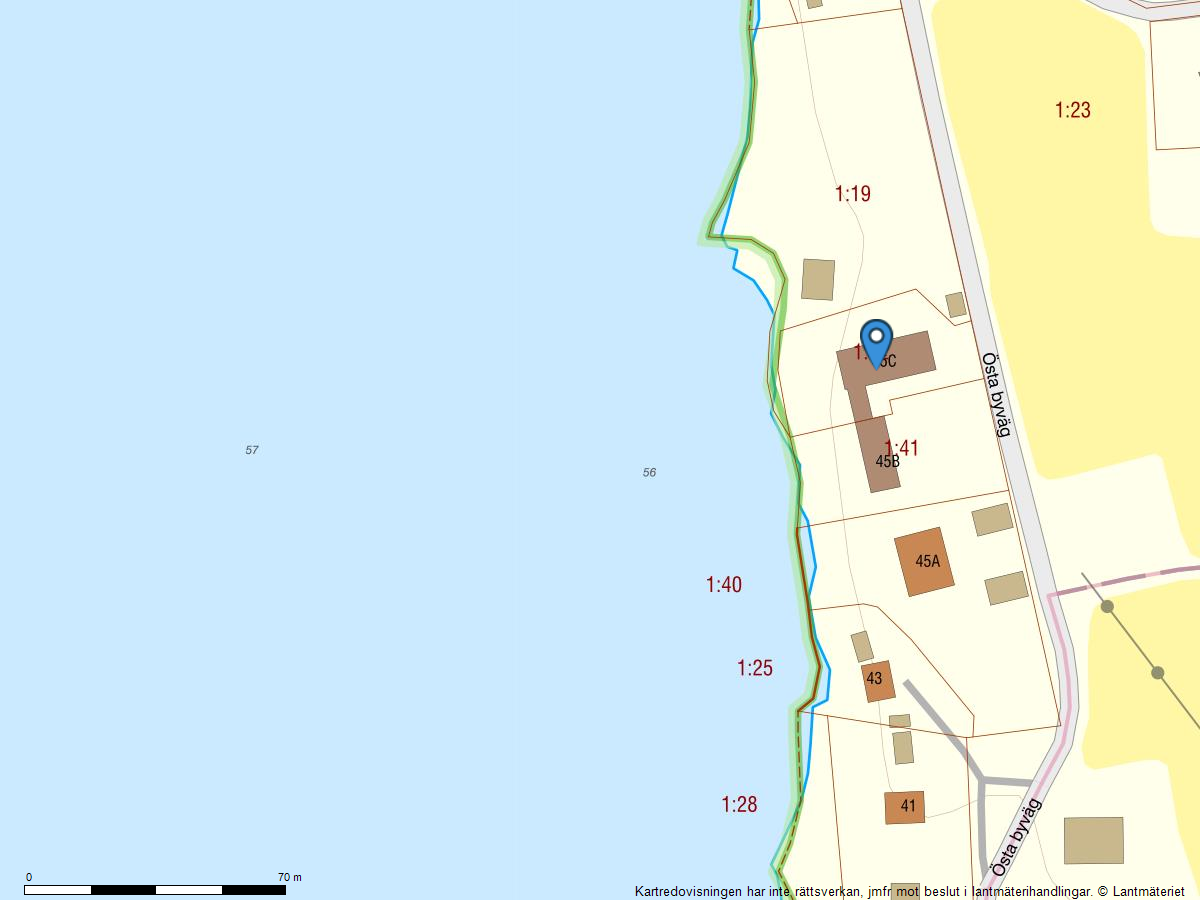Screen dimensions: 1200x900
Task: Click the house numbered 43
Action: tap(877, 680)
